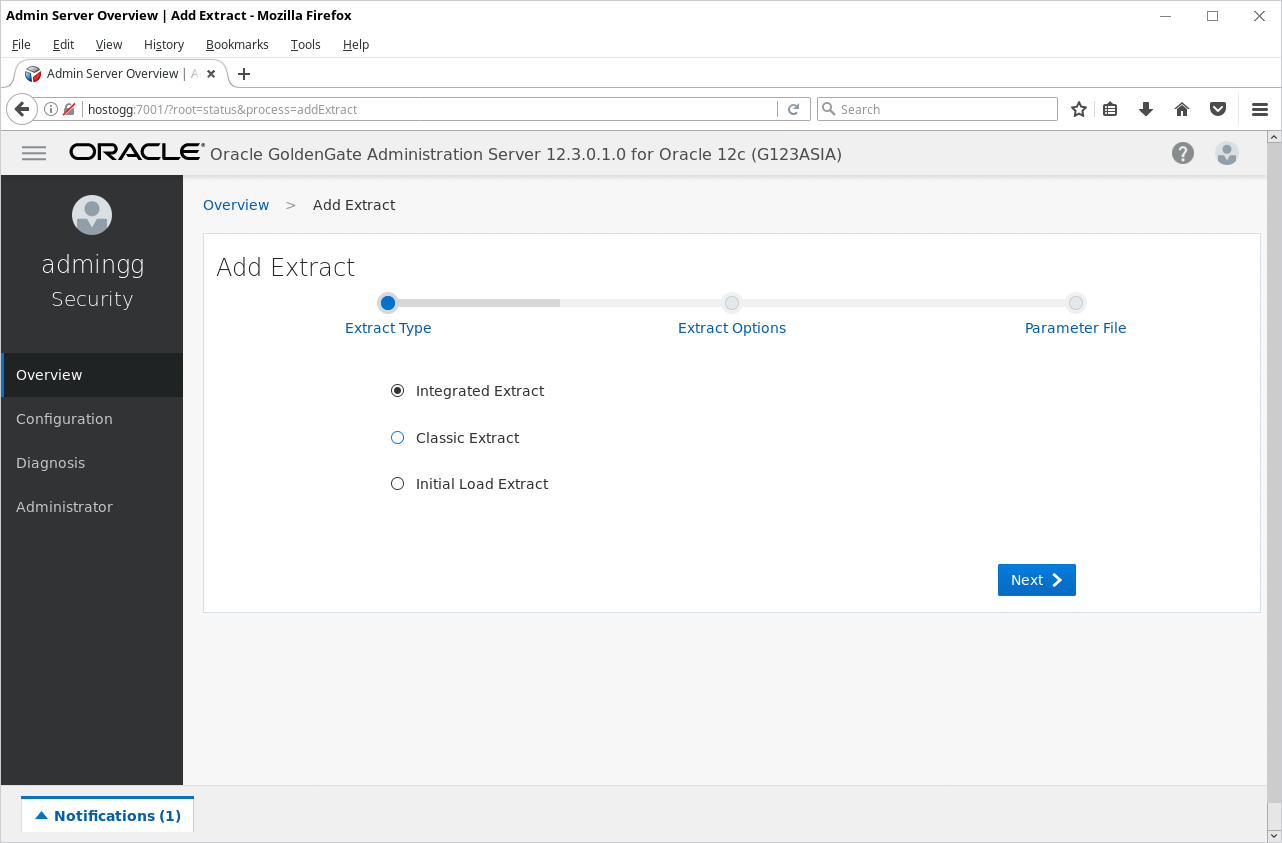Select Administrator in the sidebar

coord(92,507)
